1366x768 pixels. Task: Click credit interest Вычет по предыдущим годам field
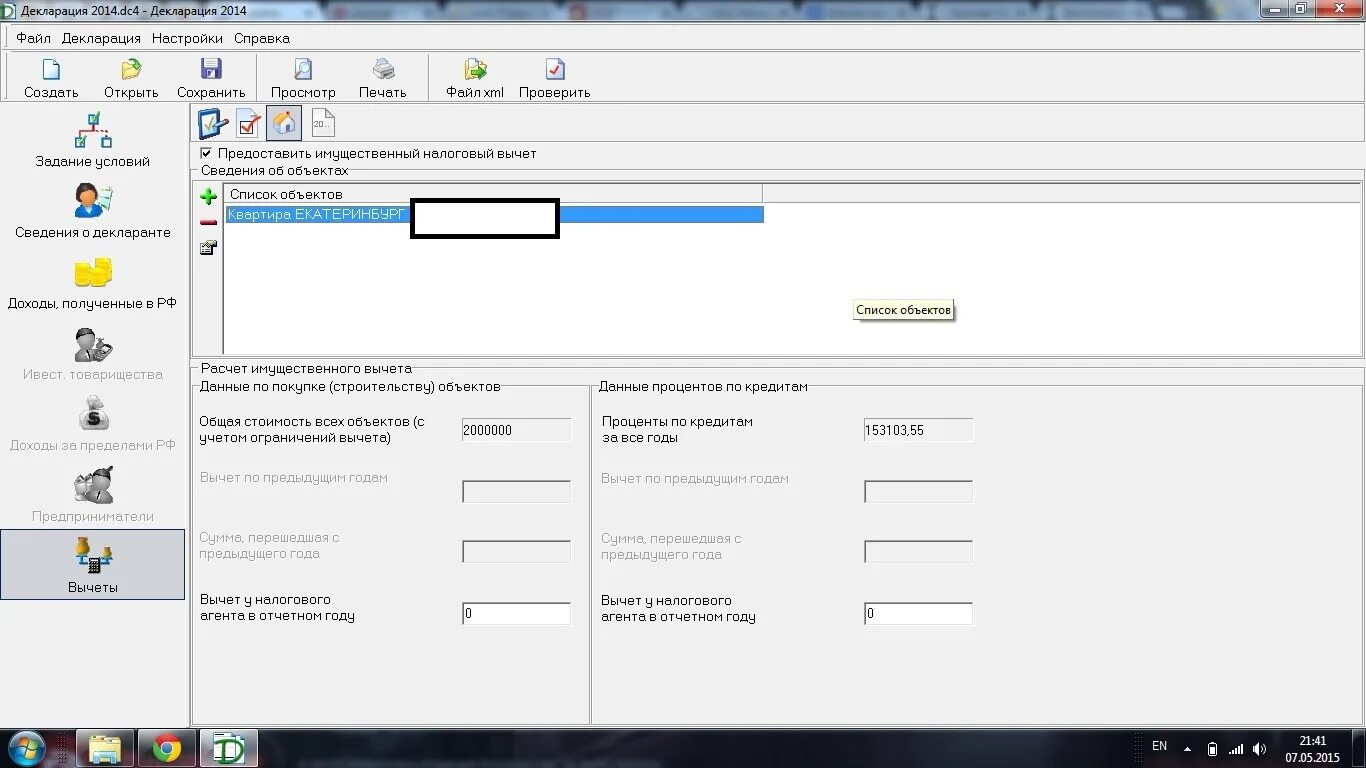tap(918, 491)
